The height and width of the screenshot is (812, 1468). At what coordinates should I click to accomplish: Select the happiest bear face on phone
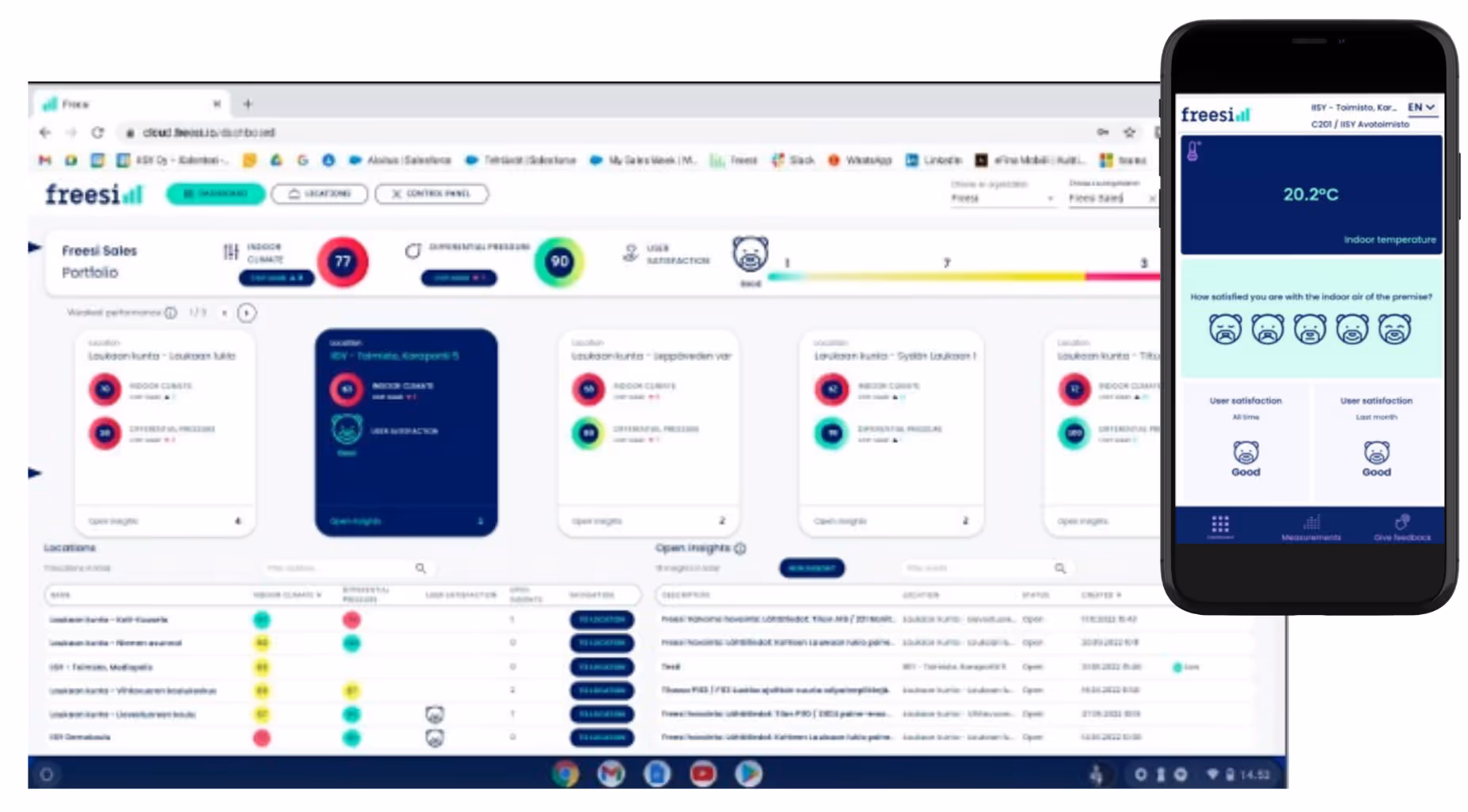pos(1394,328)
